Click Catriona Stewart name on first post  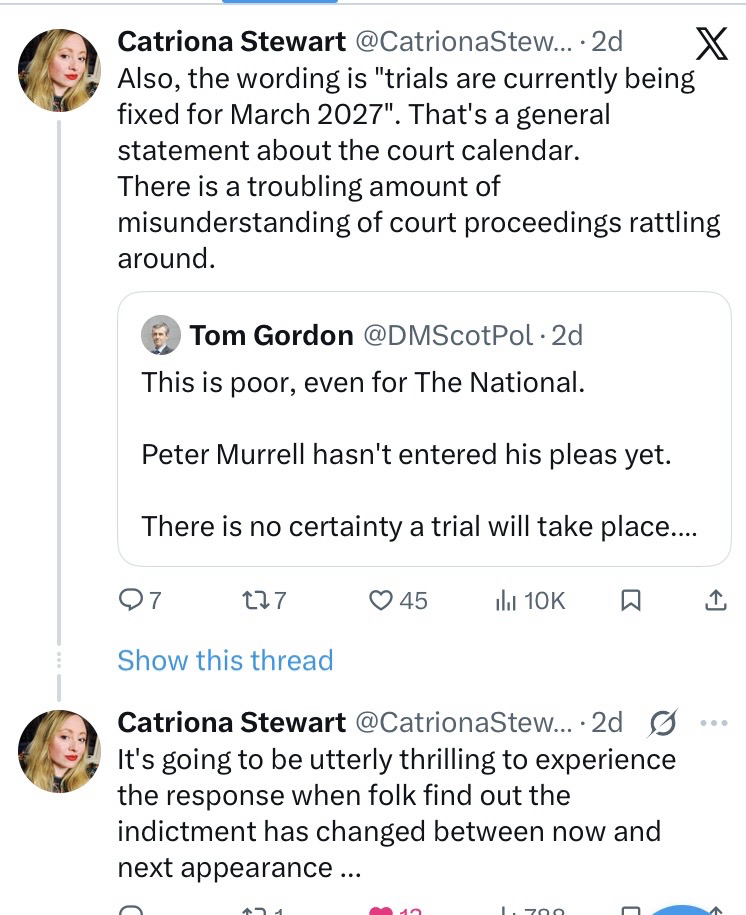(x=232, y=41)
